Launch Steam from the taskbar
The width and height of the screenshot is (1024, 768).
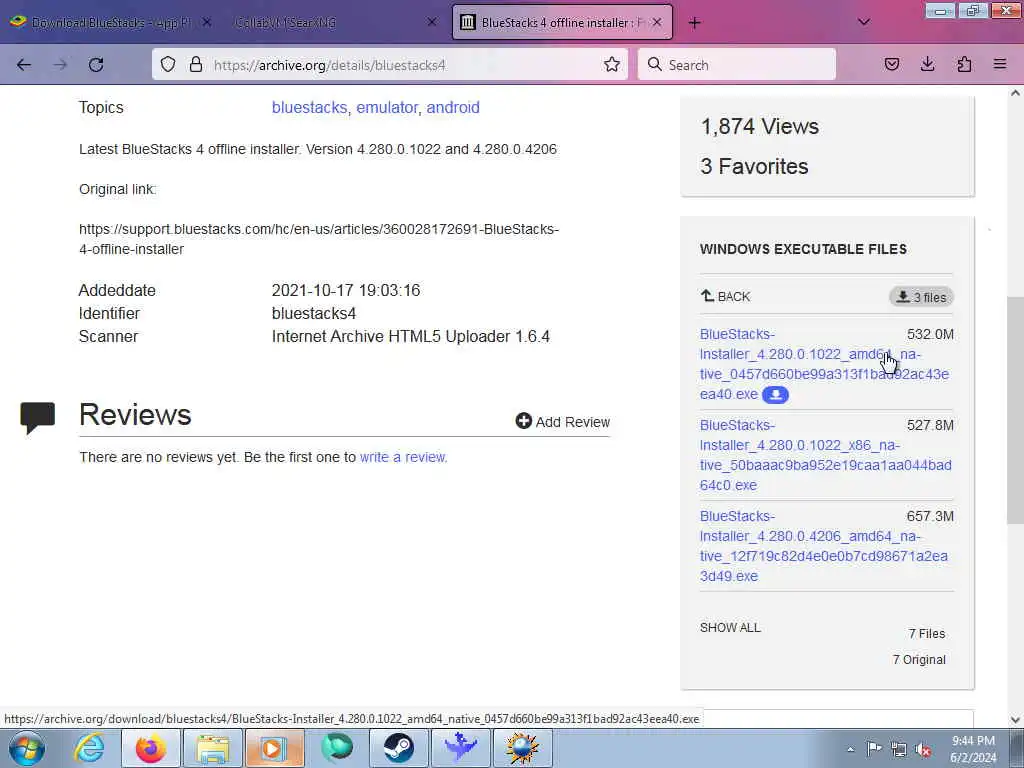(x=398, y=748)
